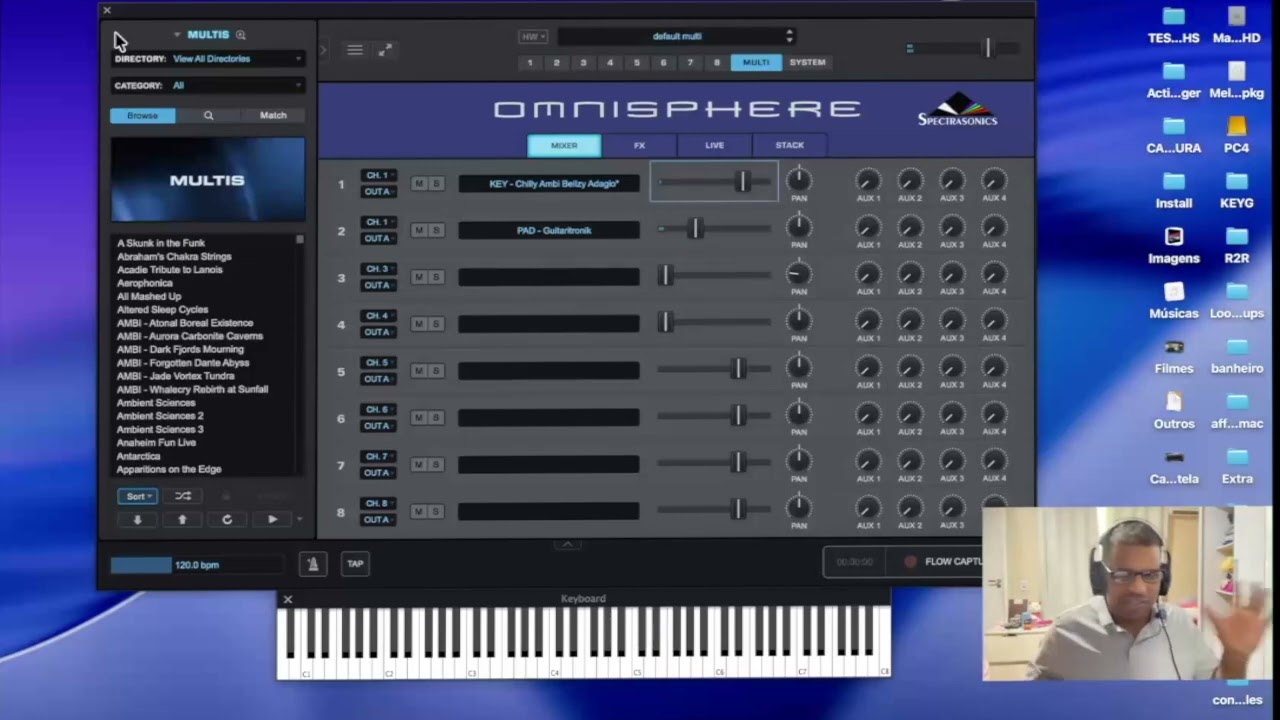Viewport: 1280px width, 720px height.
Task: Click part 2 PAD - Guitartronik patch name
Action: coord(548,231)
